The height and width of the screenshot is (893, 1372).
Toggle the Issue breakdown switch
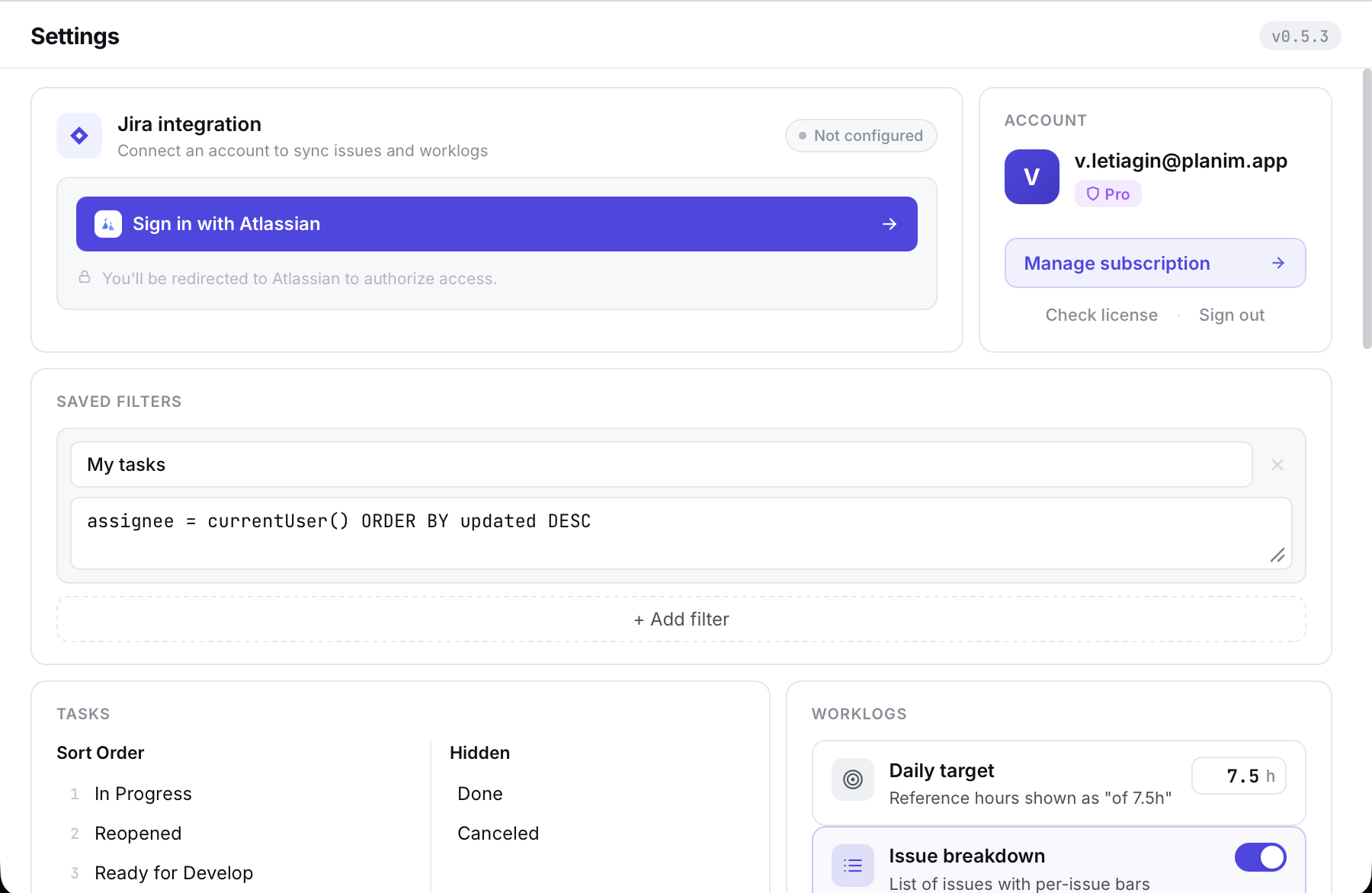(x=1261, y=857)
